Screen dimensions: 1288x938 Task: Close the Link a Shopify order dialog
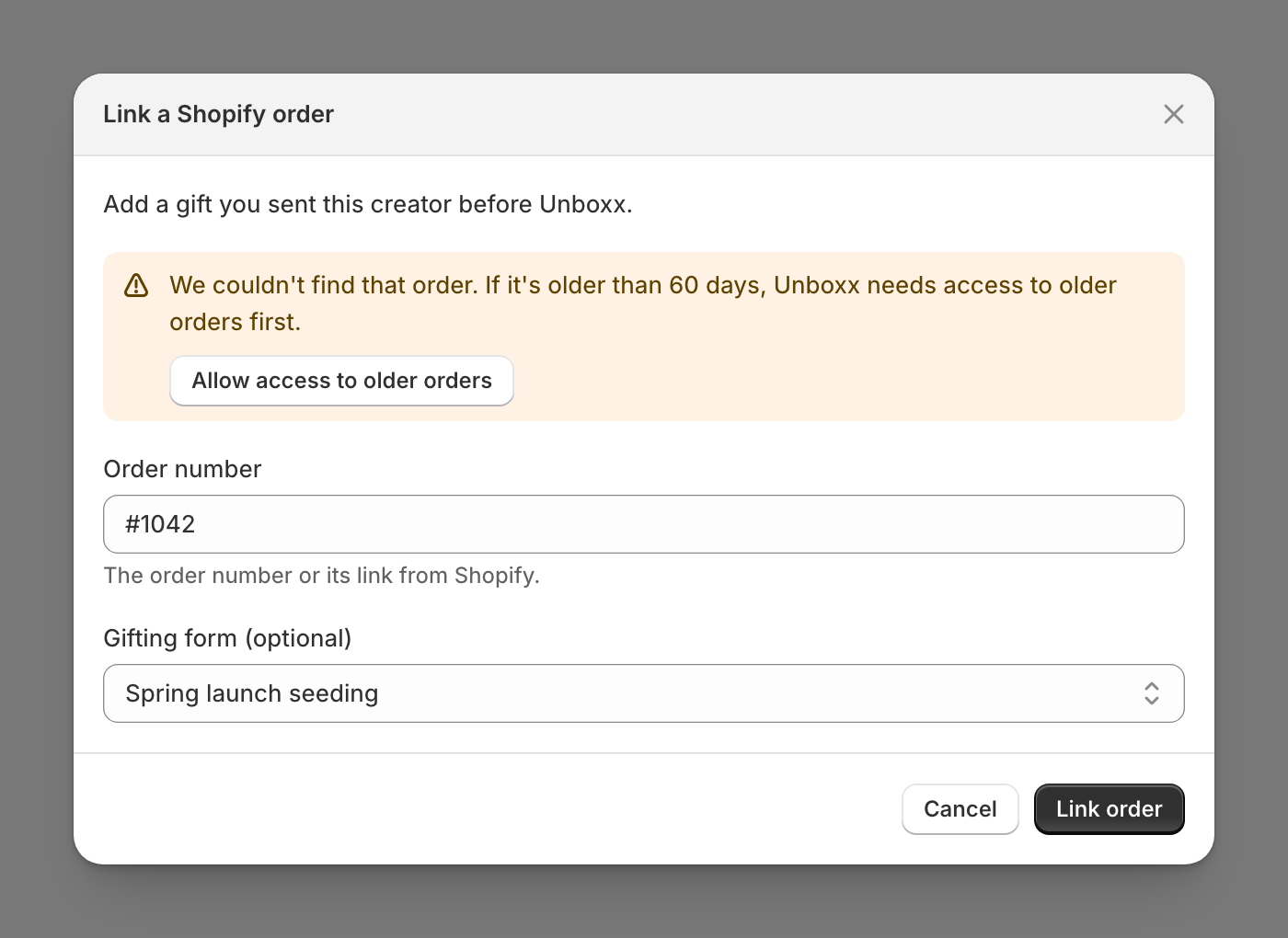(1173, 114)
